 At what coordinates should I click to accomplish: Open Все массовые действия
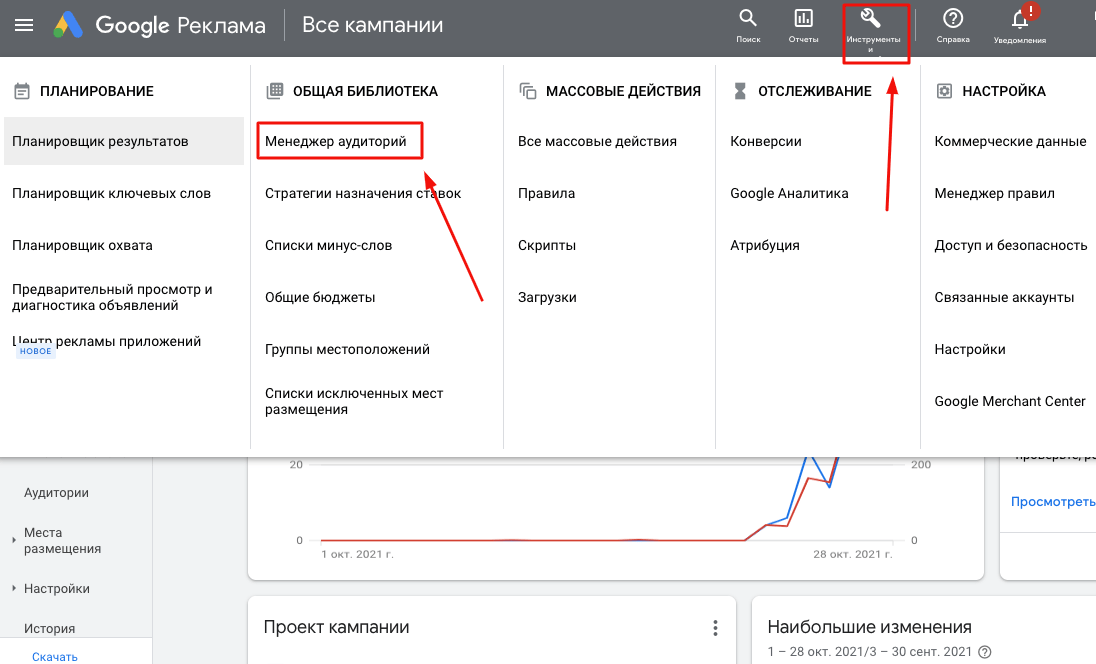(597, 141)
